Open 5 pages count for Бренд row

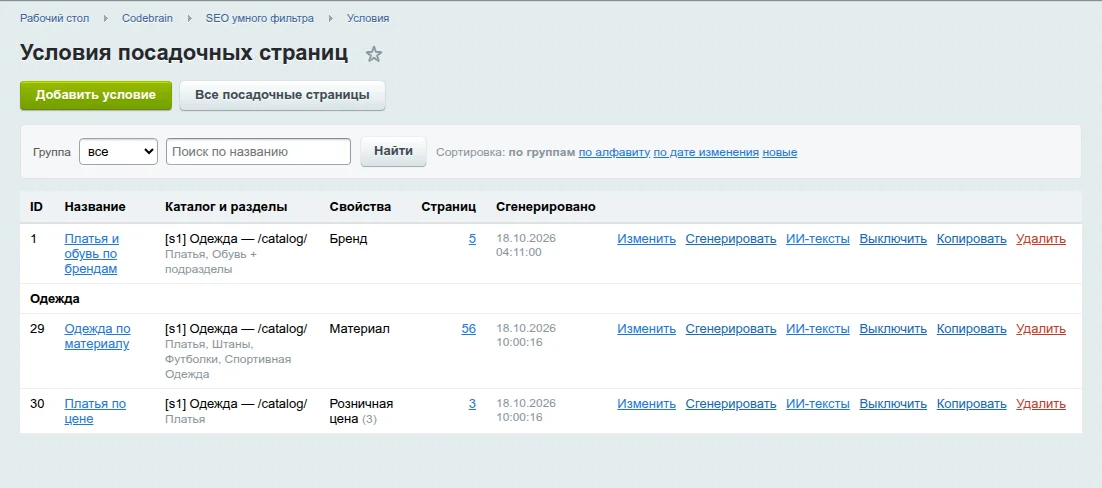[472, 239]
